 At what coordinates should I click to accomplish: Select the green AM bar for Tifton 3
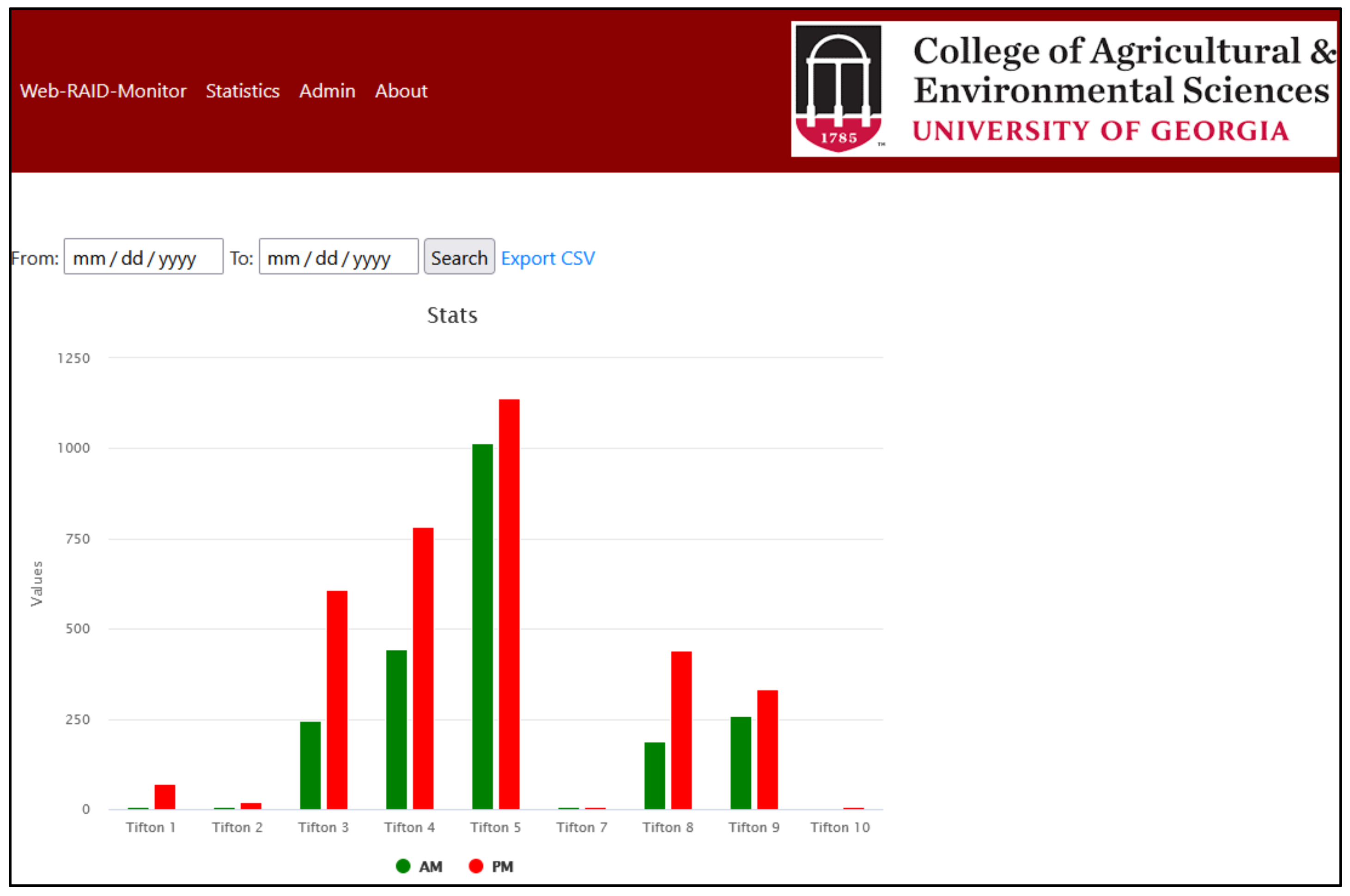[310, 765]
